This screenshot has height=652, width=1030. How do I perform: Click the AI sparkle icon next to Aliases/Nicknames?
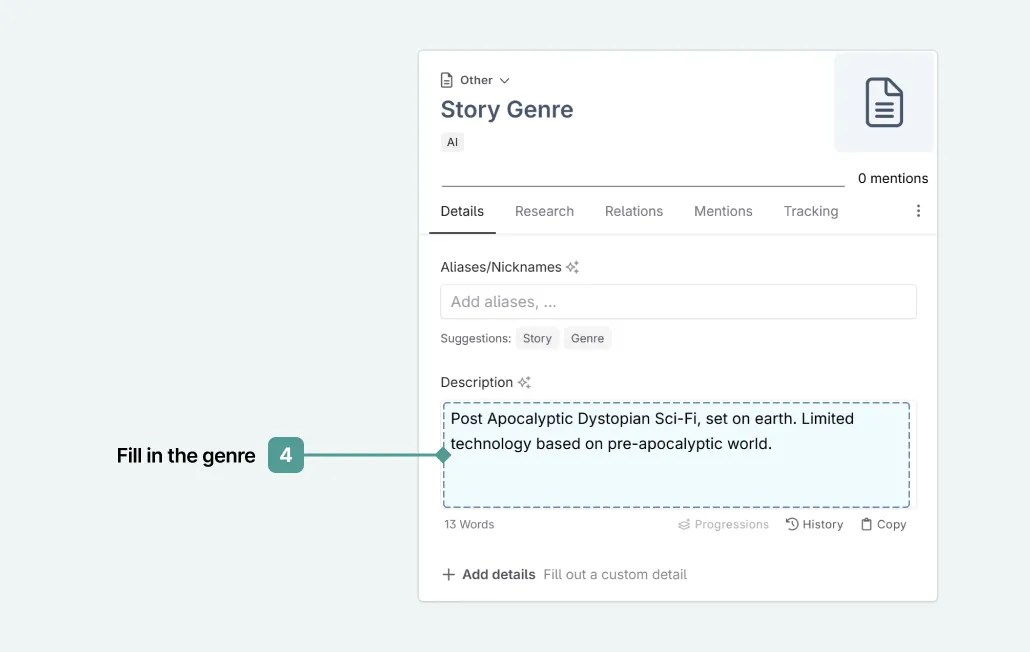(x=572, y=266)
